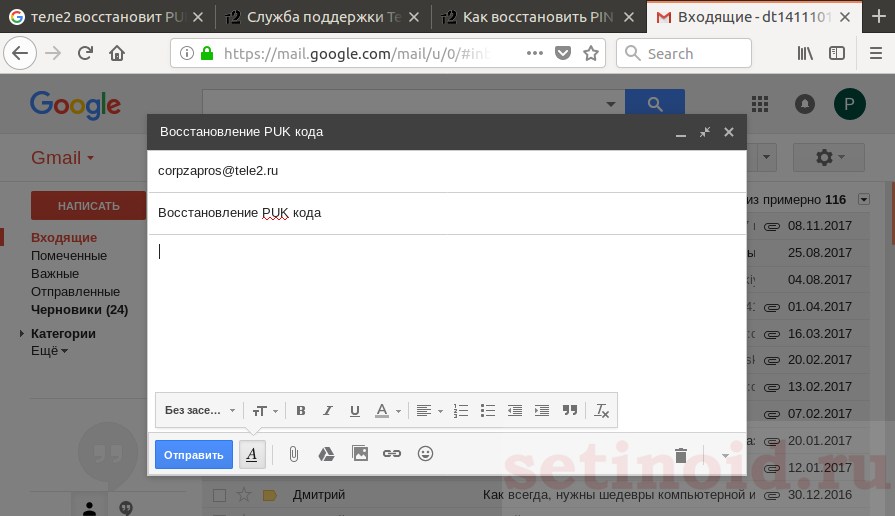
Task: Open page actions three-dot menu
Action: click(x=535, y=53)
